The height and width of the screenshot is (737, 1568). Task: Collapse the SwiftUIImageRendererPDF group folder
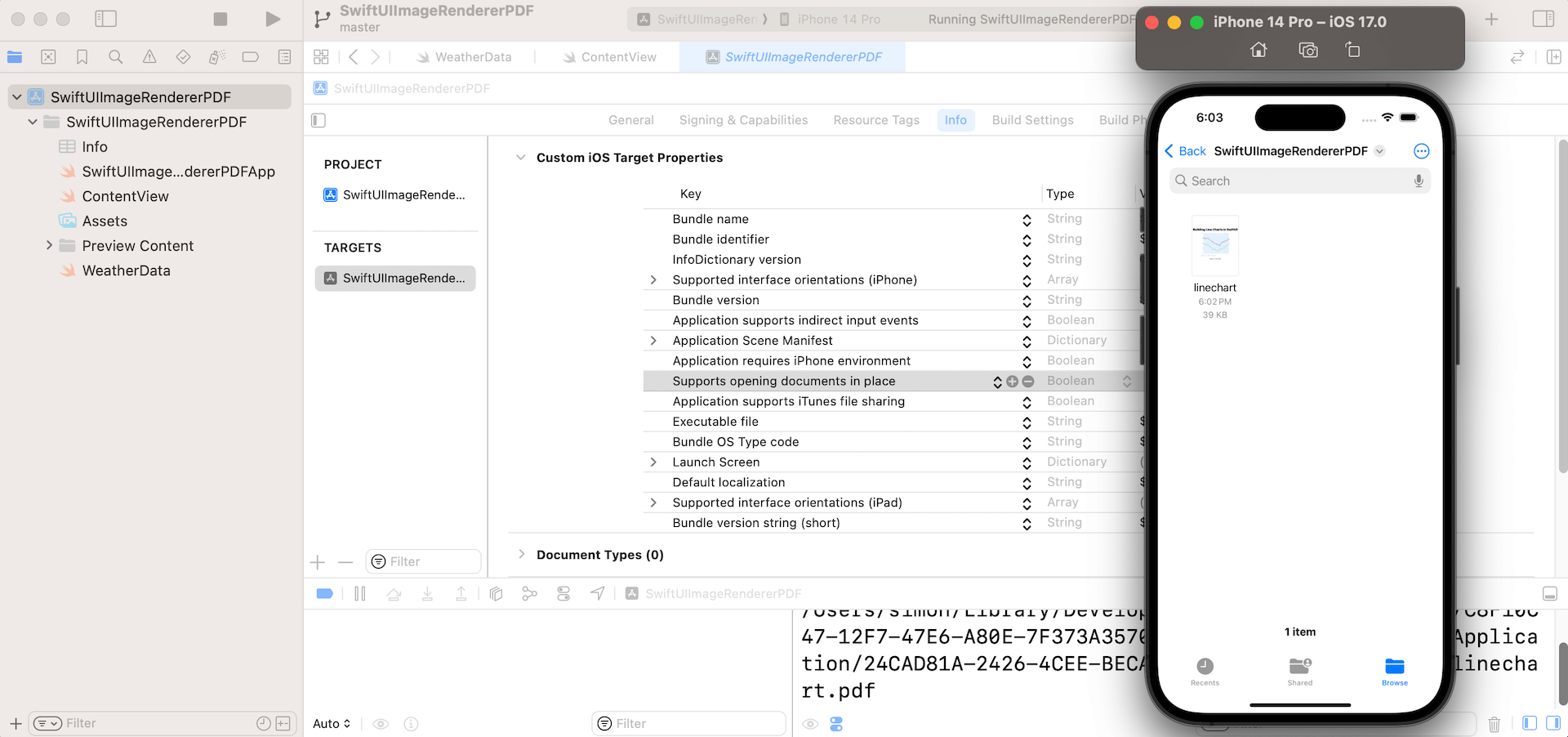click(33, 122)
